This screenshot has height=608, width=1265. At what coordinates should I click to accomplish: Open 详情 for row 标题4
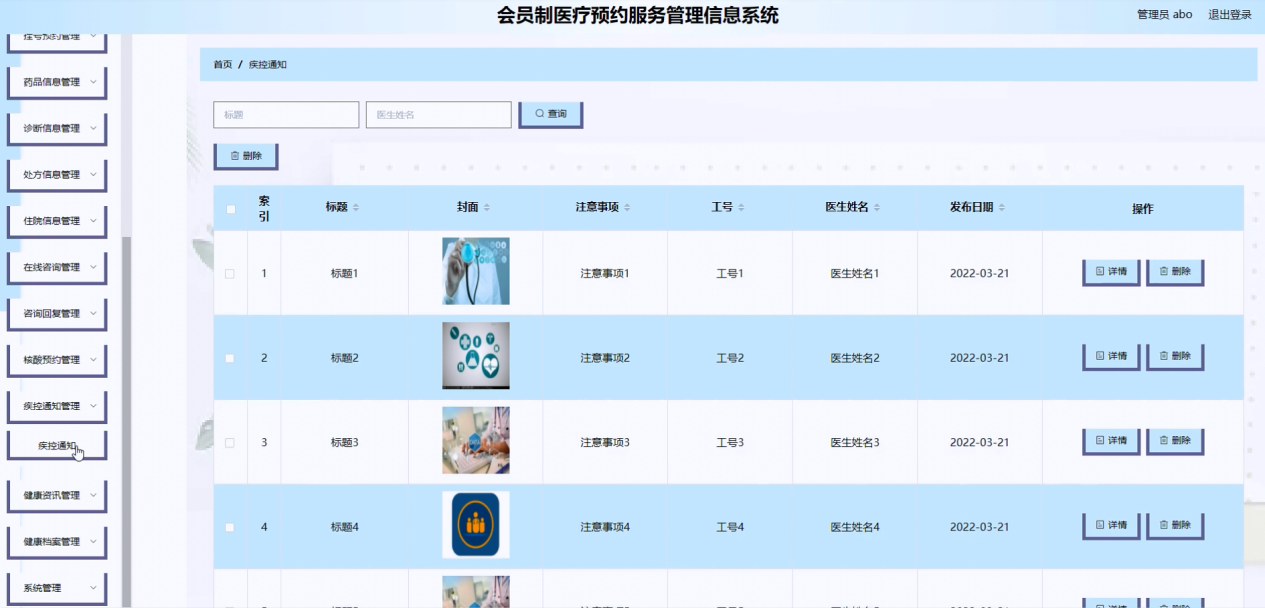tap(1111, 526)
